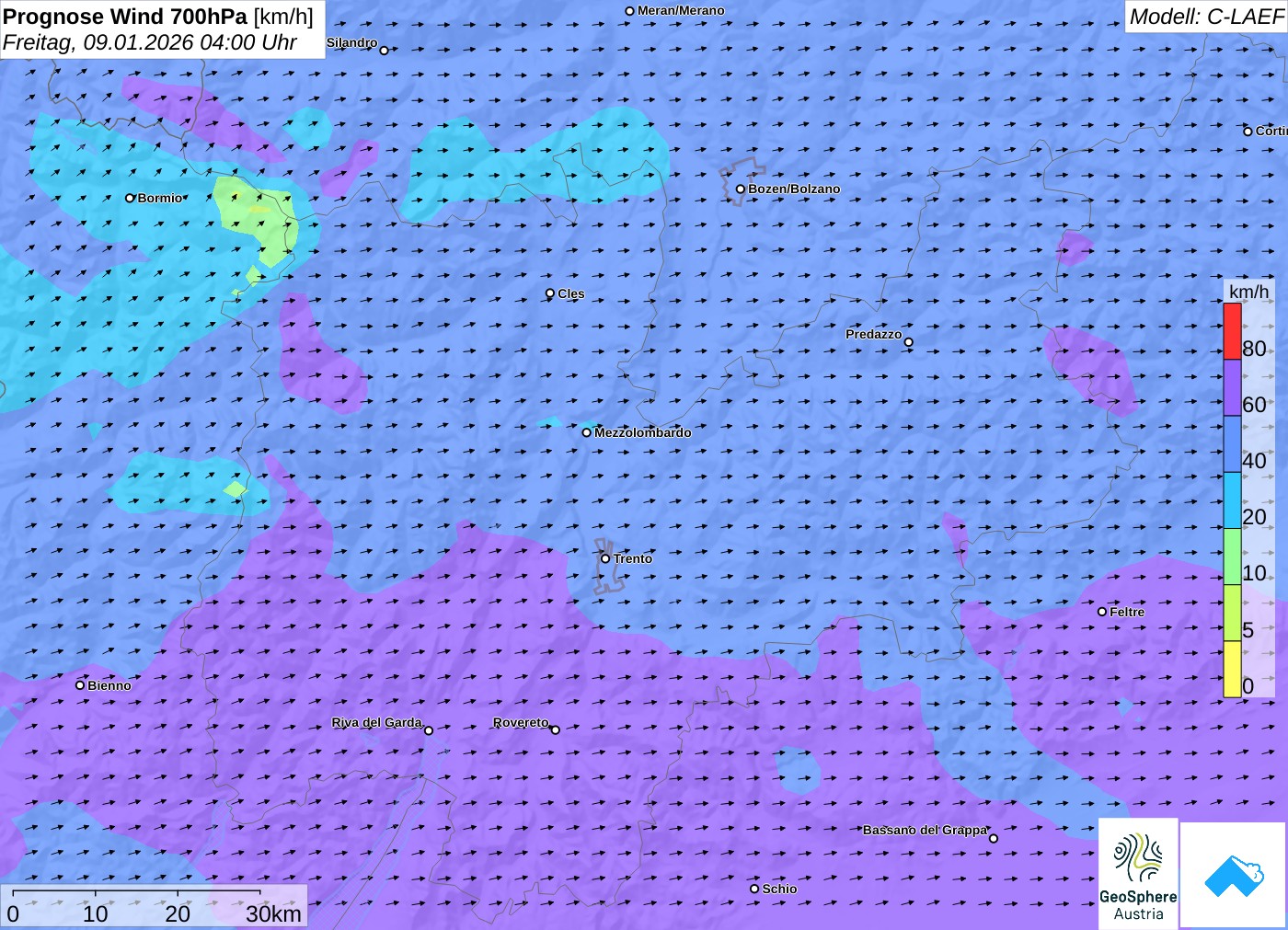
Task: Click the title 'Prognose Wind 700hPa'
Action: [125, 17]
